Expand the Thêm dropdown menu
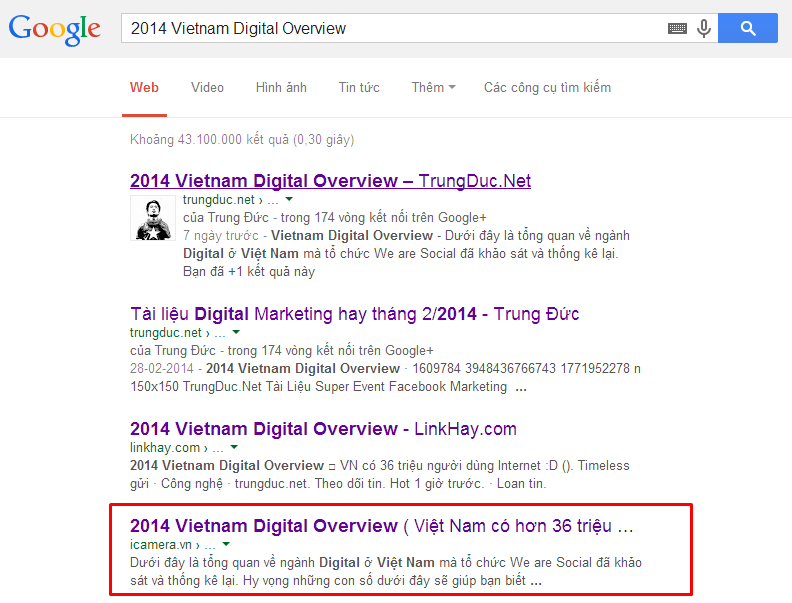This screenshot has width=792, height=603. pos(433,87)
